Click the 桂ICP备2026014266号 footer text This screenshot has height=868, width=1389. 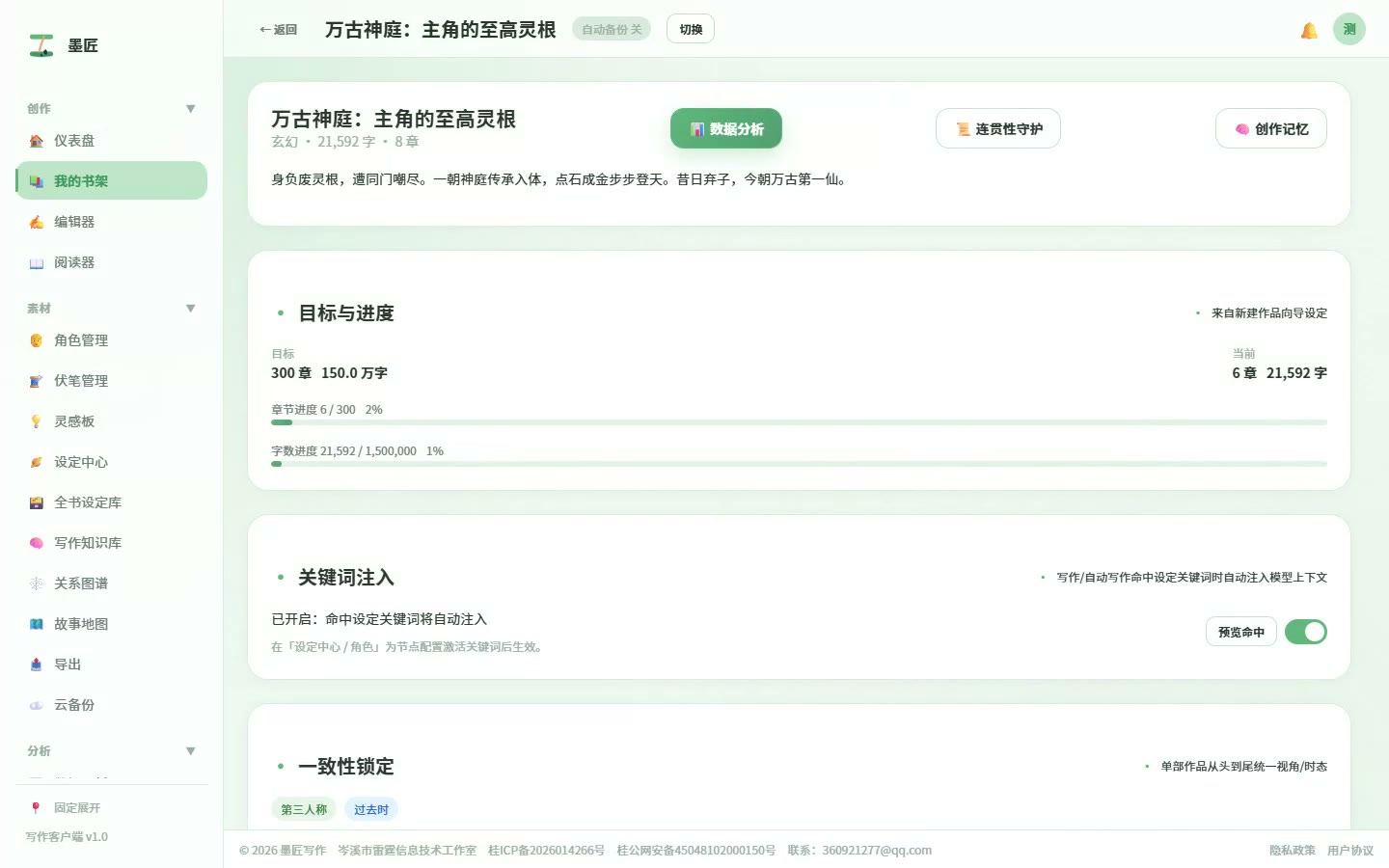click(x=546, y=851)
